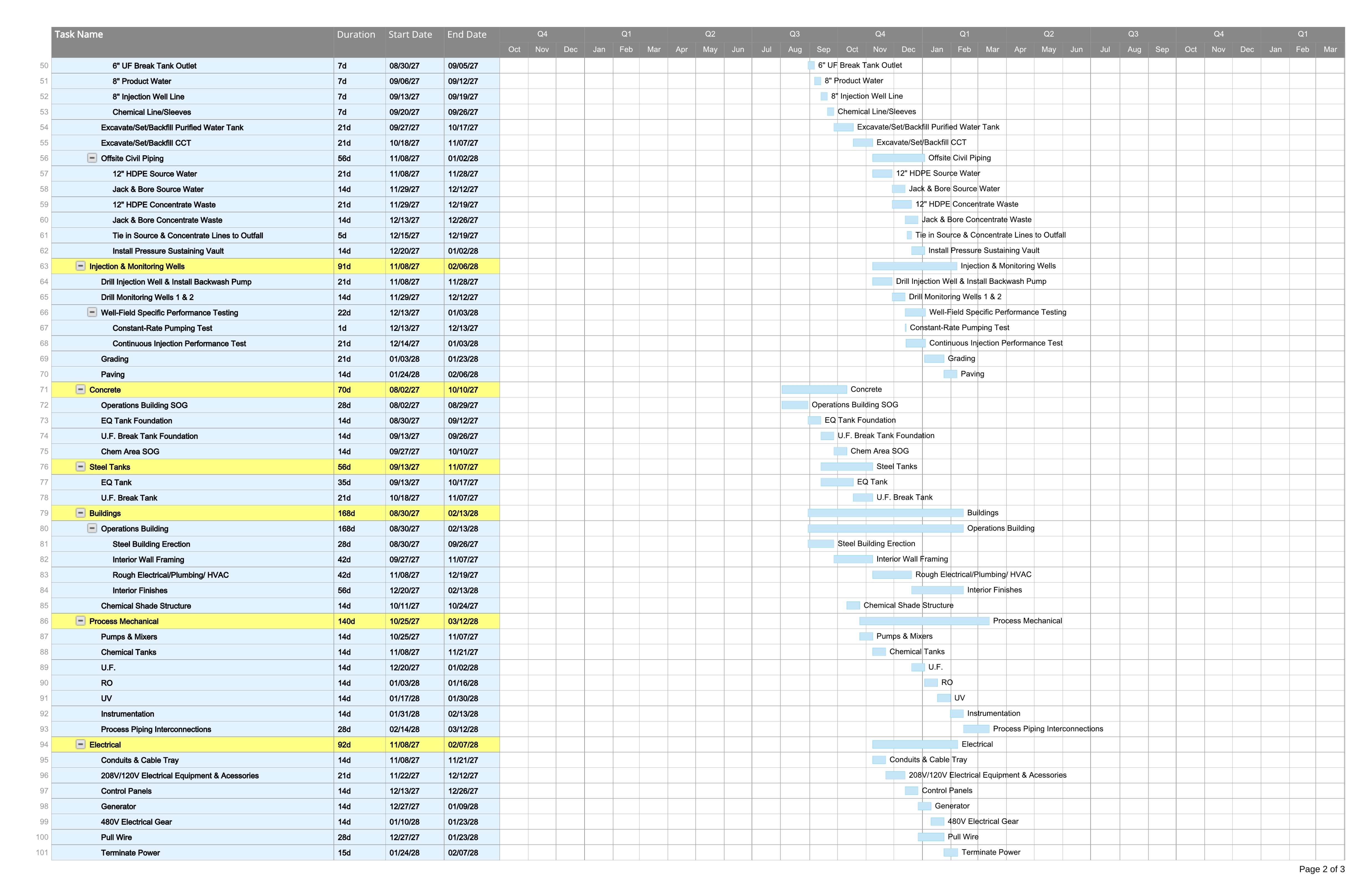Collapse the Process Mechanical group

coord(81,621)
